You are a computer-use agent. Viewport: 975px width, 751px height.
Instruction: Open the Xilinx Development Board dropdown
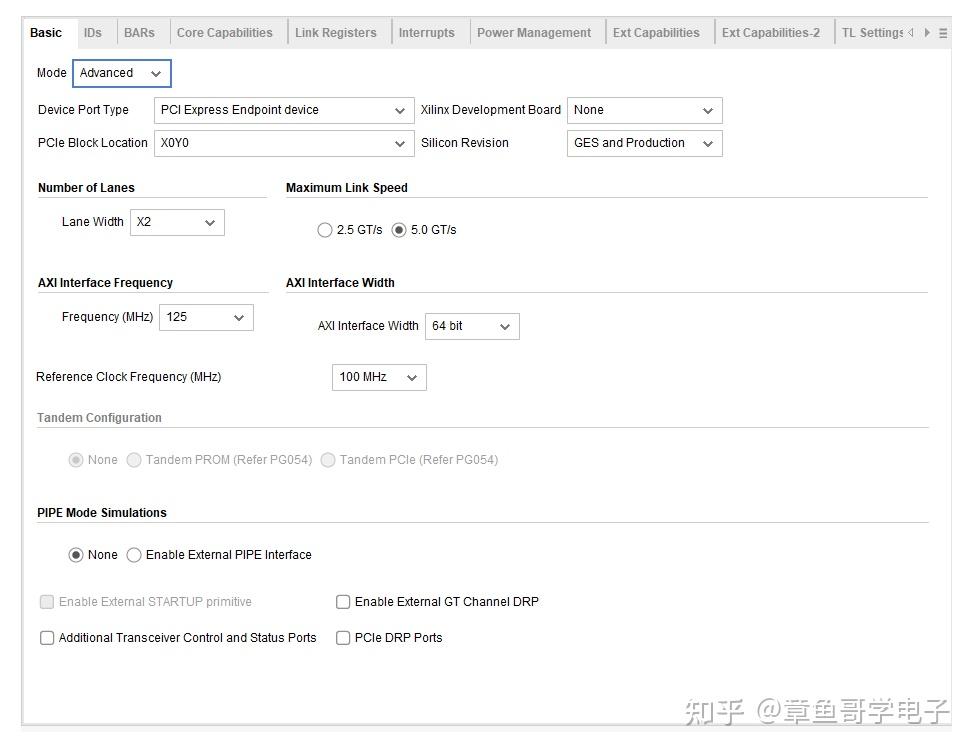(x=708, y=110)
